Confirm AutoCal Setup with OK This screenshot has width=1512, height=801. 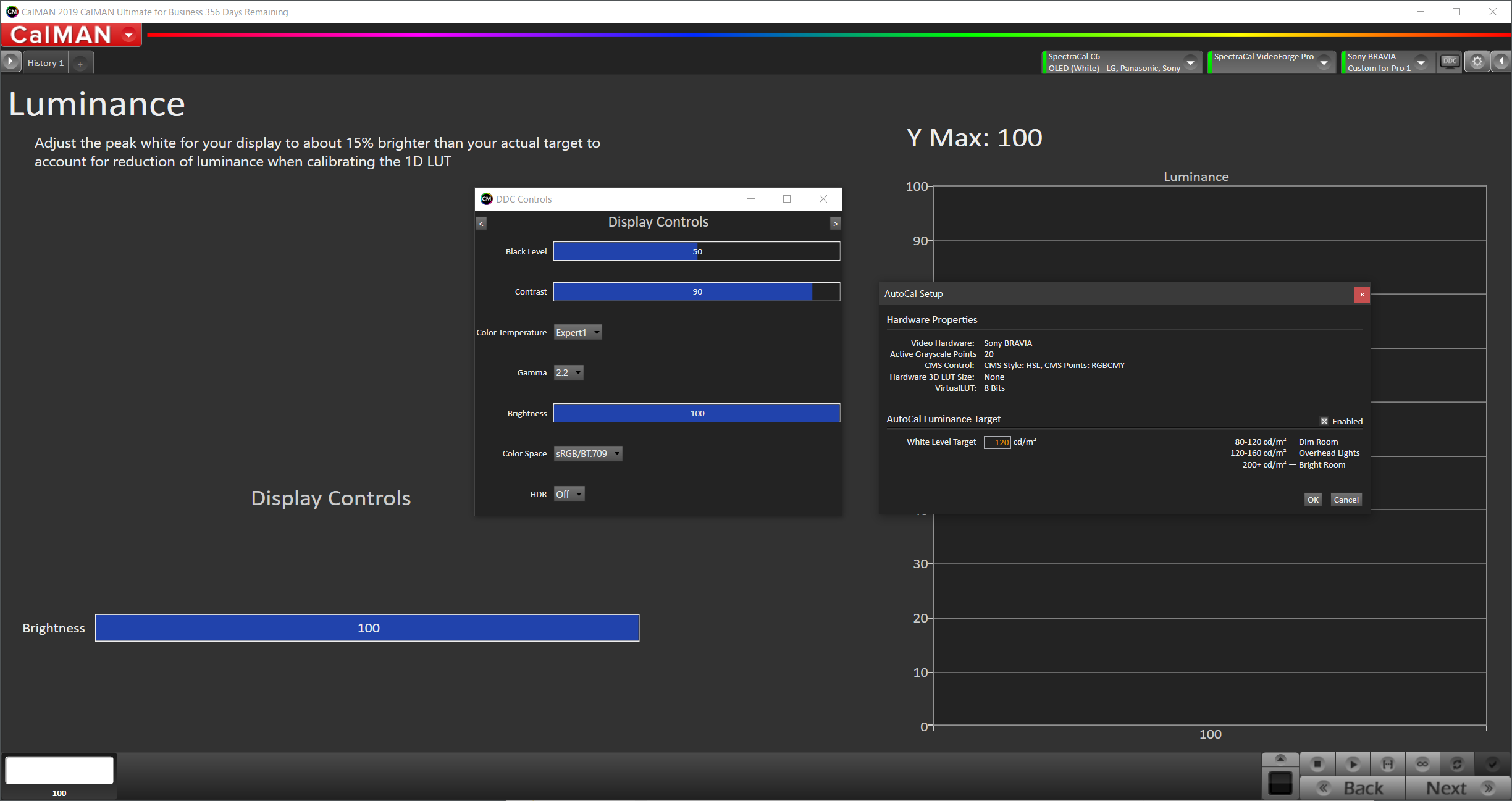[x=1313, y=500]
